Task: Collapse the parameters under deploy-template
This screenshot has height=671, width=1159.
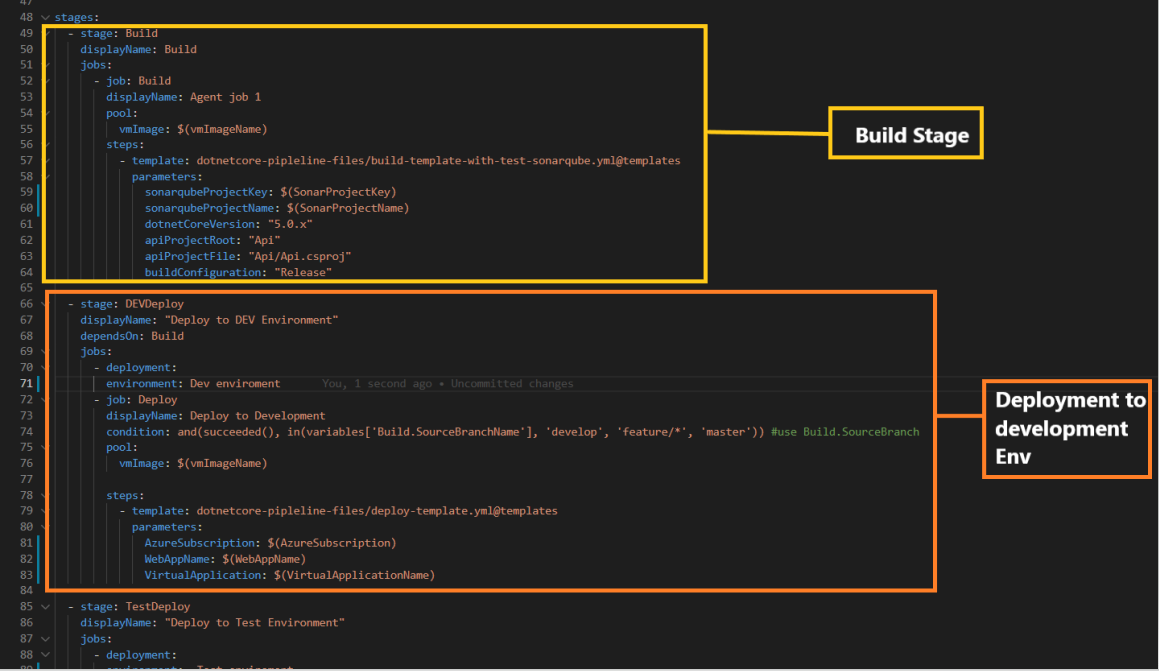Action: 44,527
